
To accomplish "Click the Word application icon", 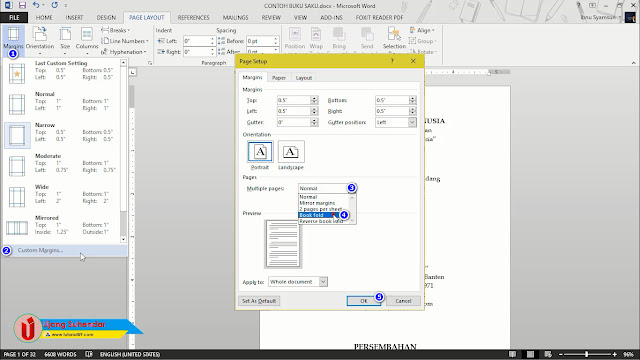I will pos(8,5).
